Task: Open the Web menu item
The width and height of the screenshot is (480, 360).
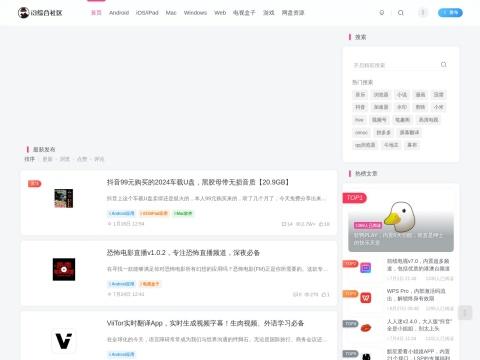Action: [220, 13]
